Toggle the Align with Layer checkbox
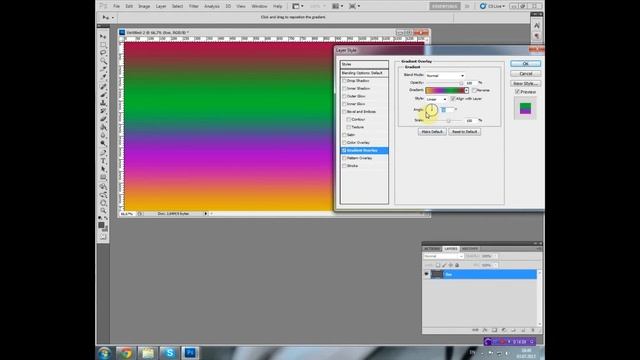Screen dimensions: 640x360 pos(453,99)
